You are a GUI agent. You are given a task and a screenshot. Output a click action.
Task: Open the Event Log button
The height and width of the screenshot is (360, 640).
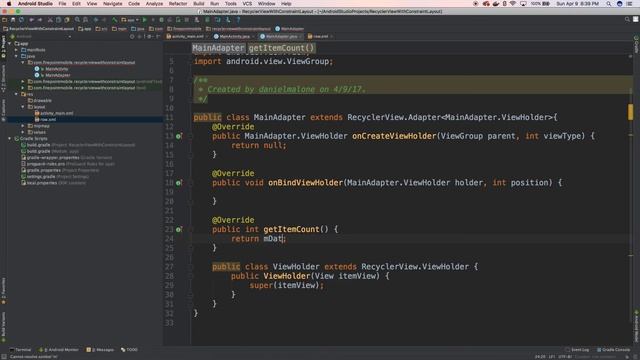pyautogui.click(x=577, y=350)
